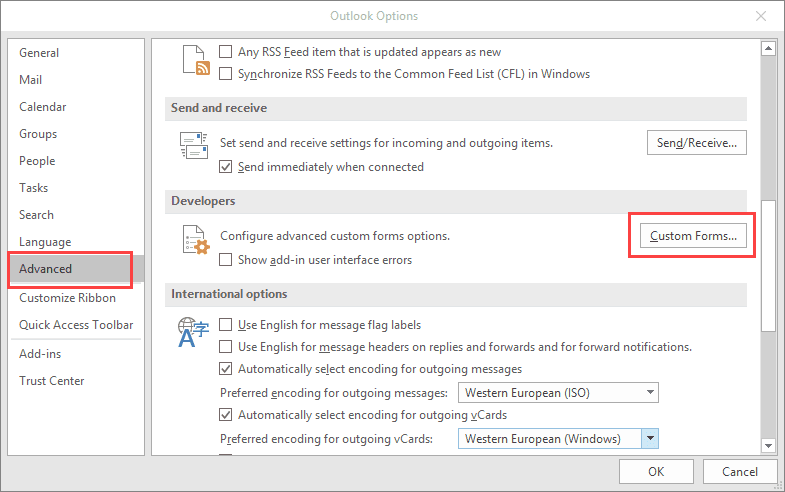Click the international language globe icon
785x492 pixels.
click(x=193, y=332)
